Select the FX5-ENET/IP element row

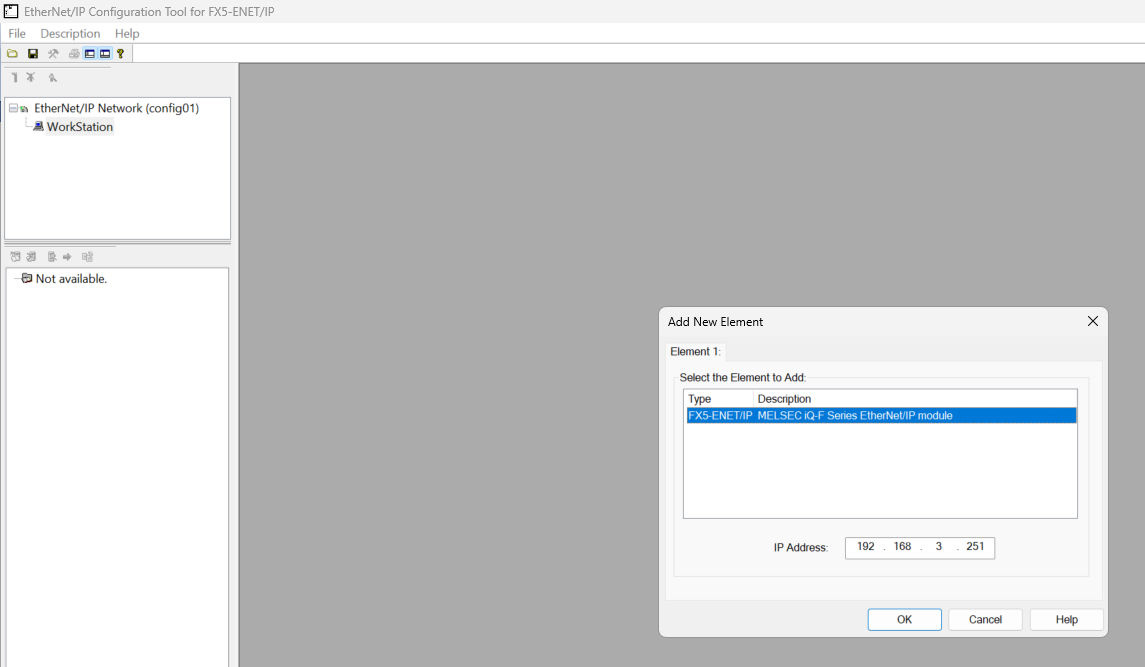[x=880, y=415]
